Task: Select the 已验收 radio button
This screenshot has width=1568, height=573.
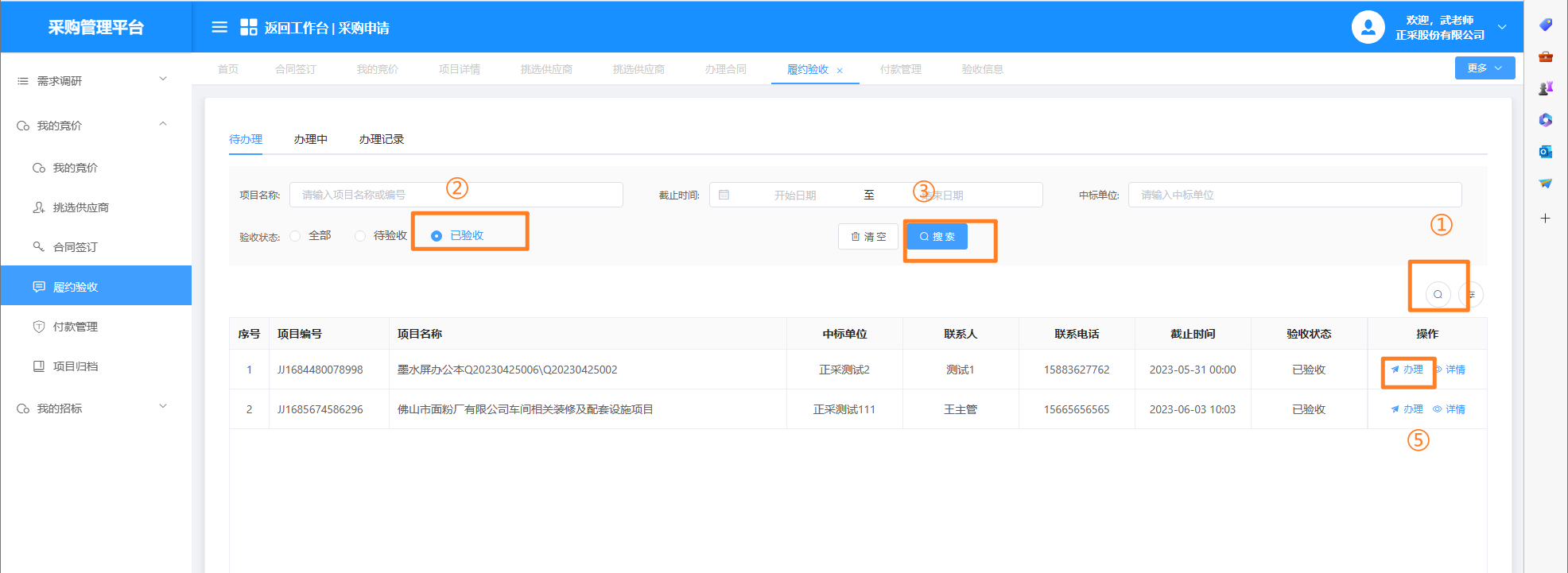Action: point(437,236)
